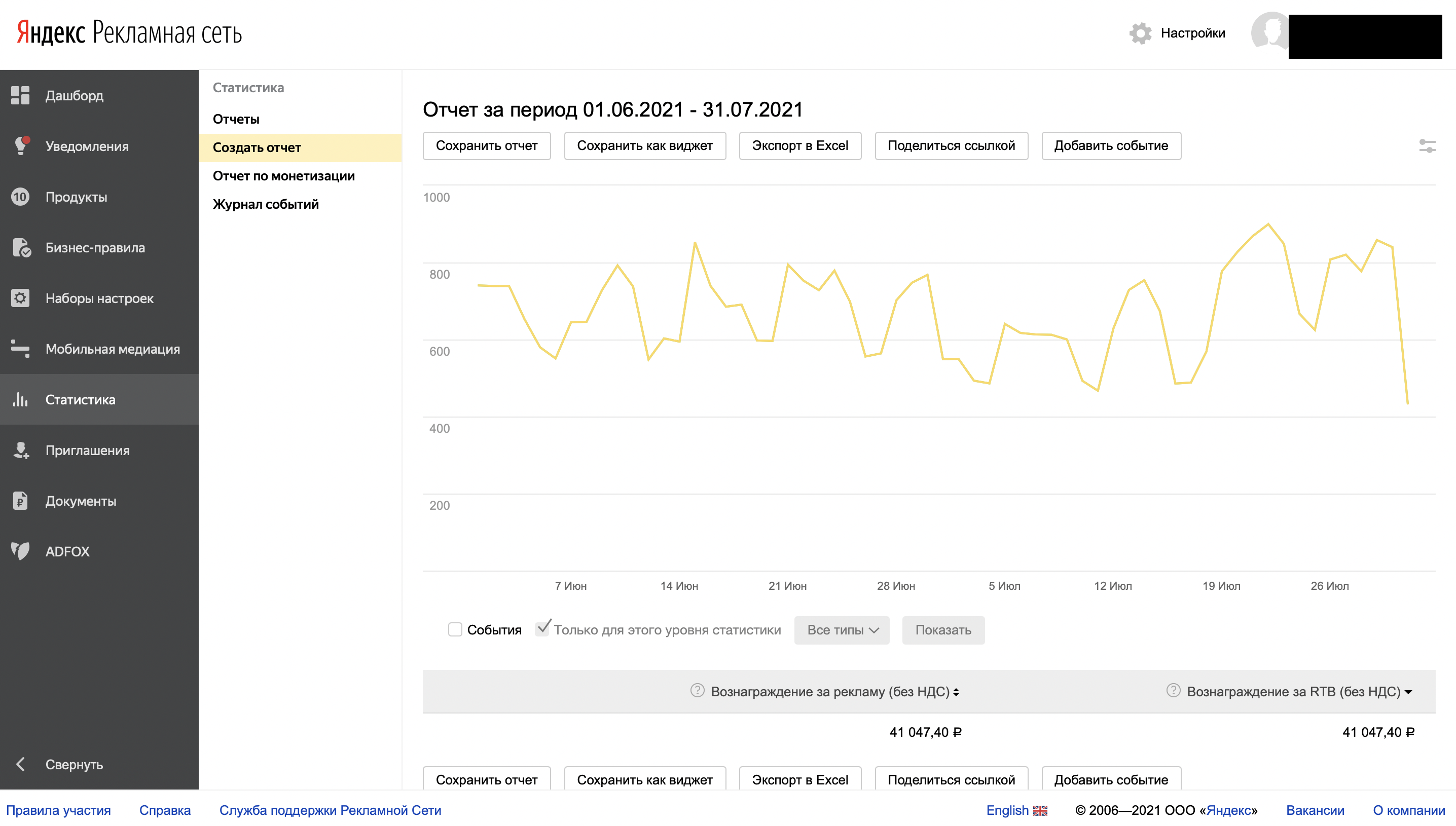
Task: Click bottom Сохранить отчет button
Action: [486, 779]
